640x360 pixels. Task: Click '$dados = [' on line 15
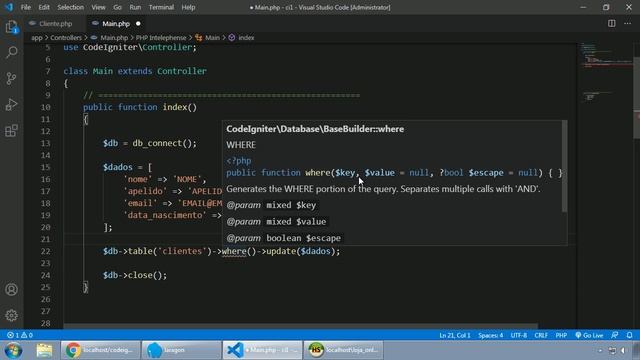pyautogui.click(x=127, y=167)
